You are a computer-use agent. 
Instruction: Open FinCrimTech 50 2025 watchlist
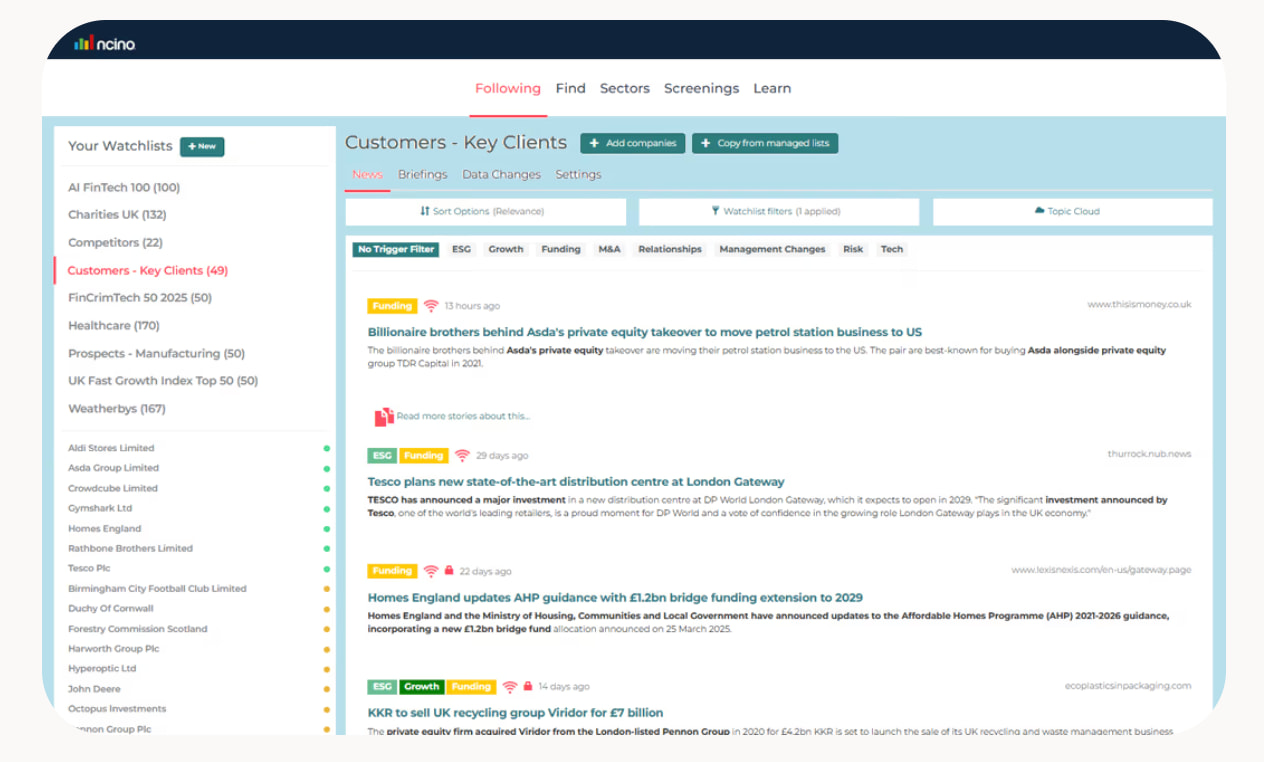tap(140, 298)
